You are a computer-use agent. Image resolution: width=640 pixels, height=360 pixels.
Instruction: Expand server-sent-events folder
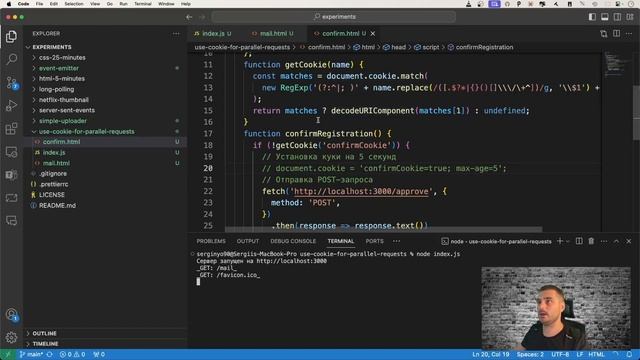(x=67, y=110)
